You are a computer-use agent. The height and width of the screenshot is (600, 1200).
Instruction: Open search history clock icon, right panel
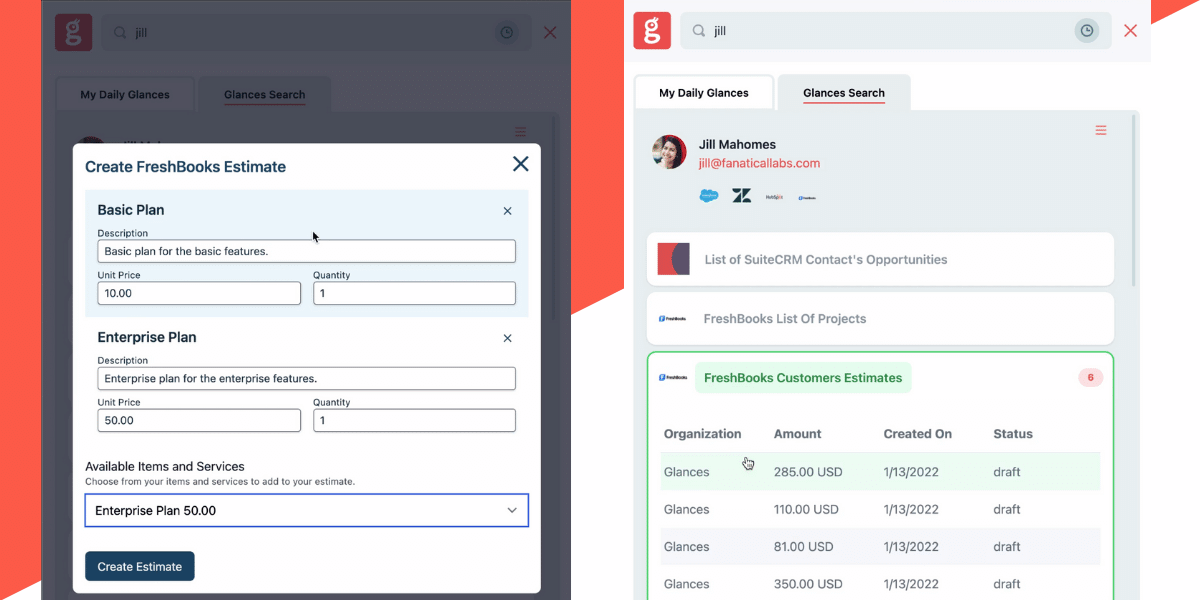coord(1087,31)
